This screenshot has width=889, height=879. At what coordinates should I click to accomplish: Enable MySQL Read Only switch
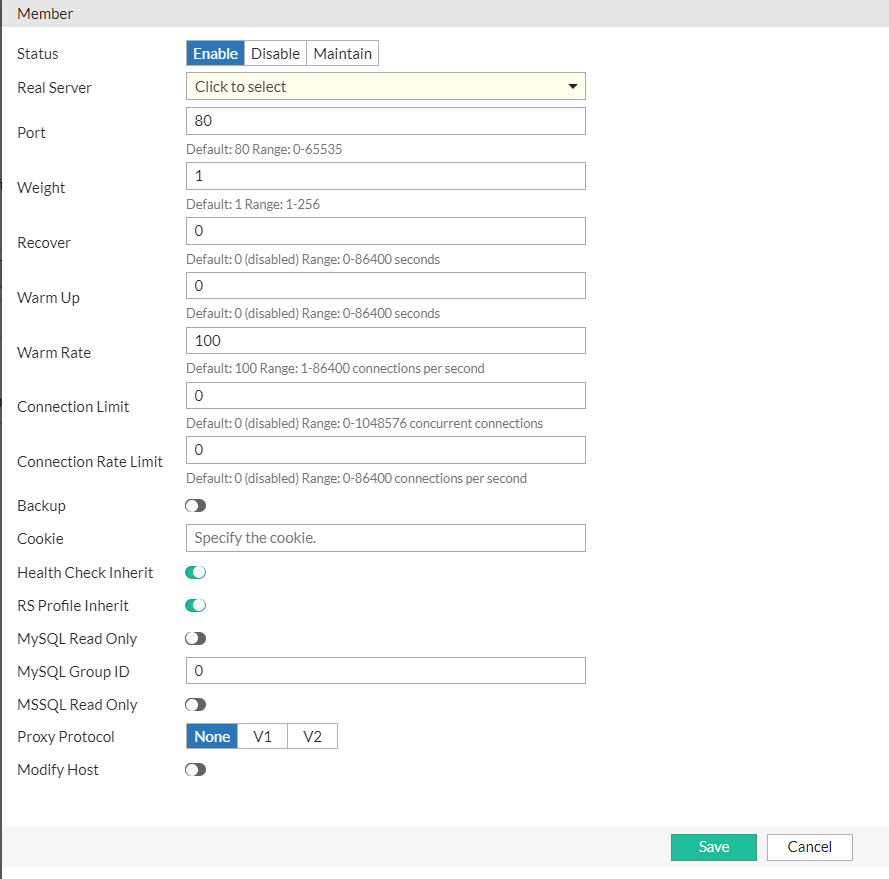click(x=196, y=639)
